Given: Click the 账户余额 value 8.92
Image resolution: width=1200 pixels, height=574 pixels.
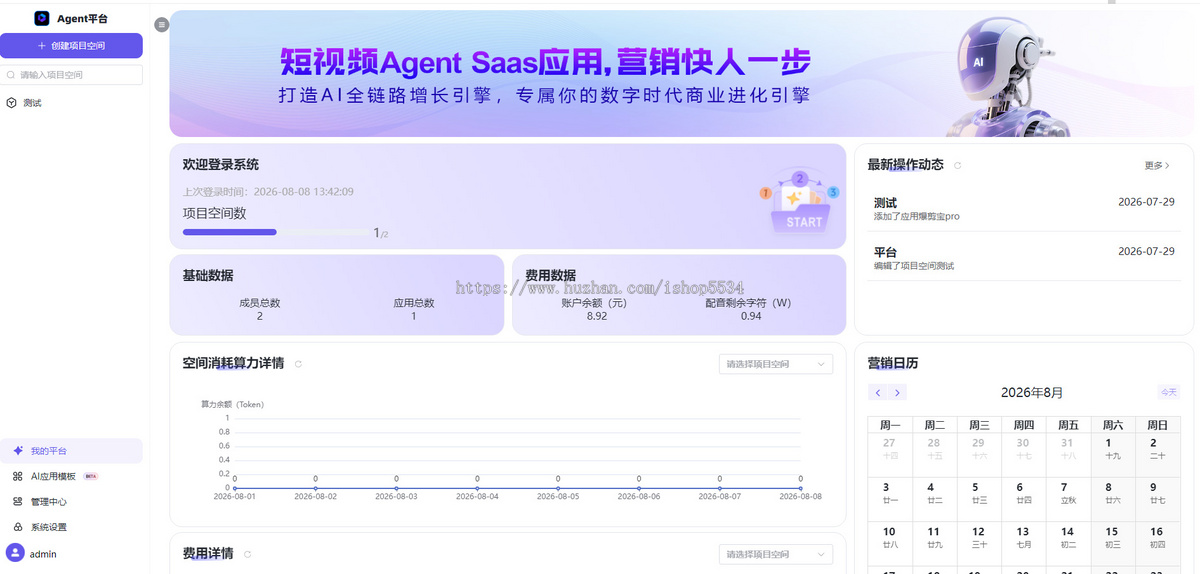Looking at the screenshot, I should click(x=597, y=316).
